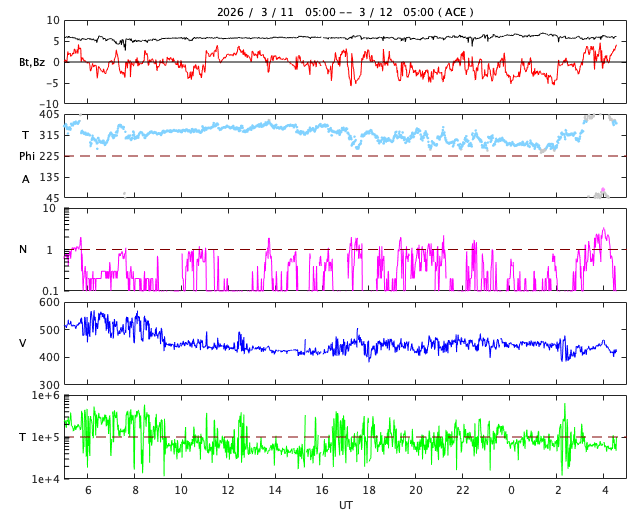Click the UT label below the x-axis
The width and height of the screenshot is (640, 512).
point(345,505)
